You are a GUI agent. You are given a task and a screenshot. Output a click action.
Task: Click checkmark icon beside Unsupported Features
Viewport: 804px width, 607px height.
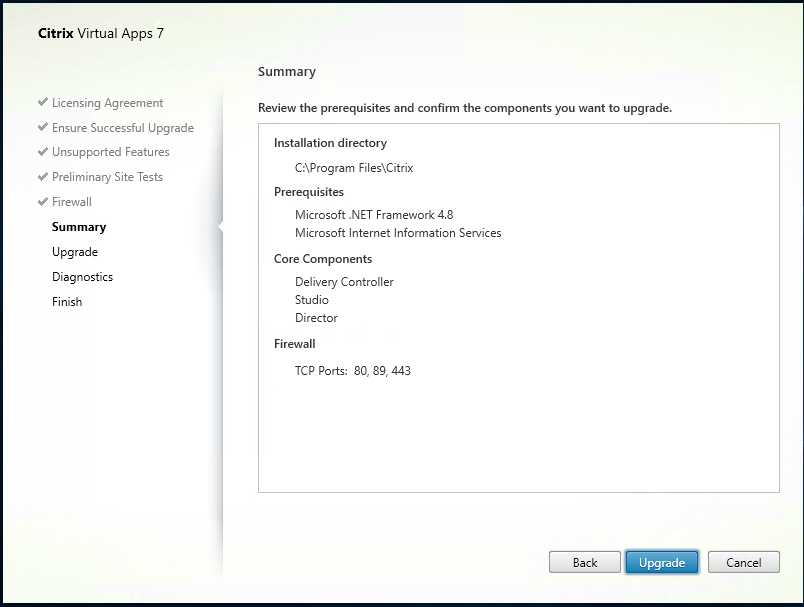coord(43,151)
